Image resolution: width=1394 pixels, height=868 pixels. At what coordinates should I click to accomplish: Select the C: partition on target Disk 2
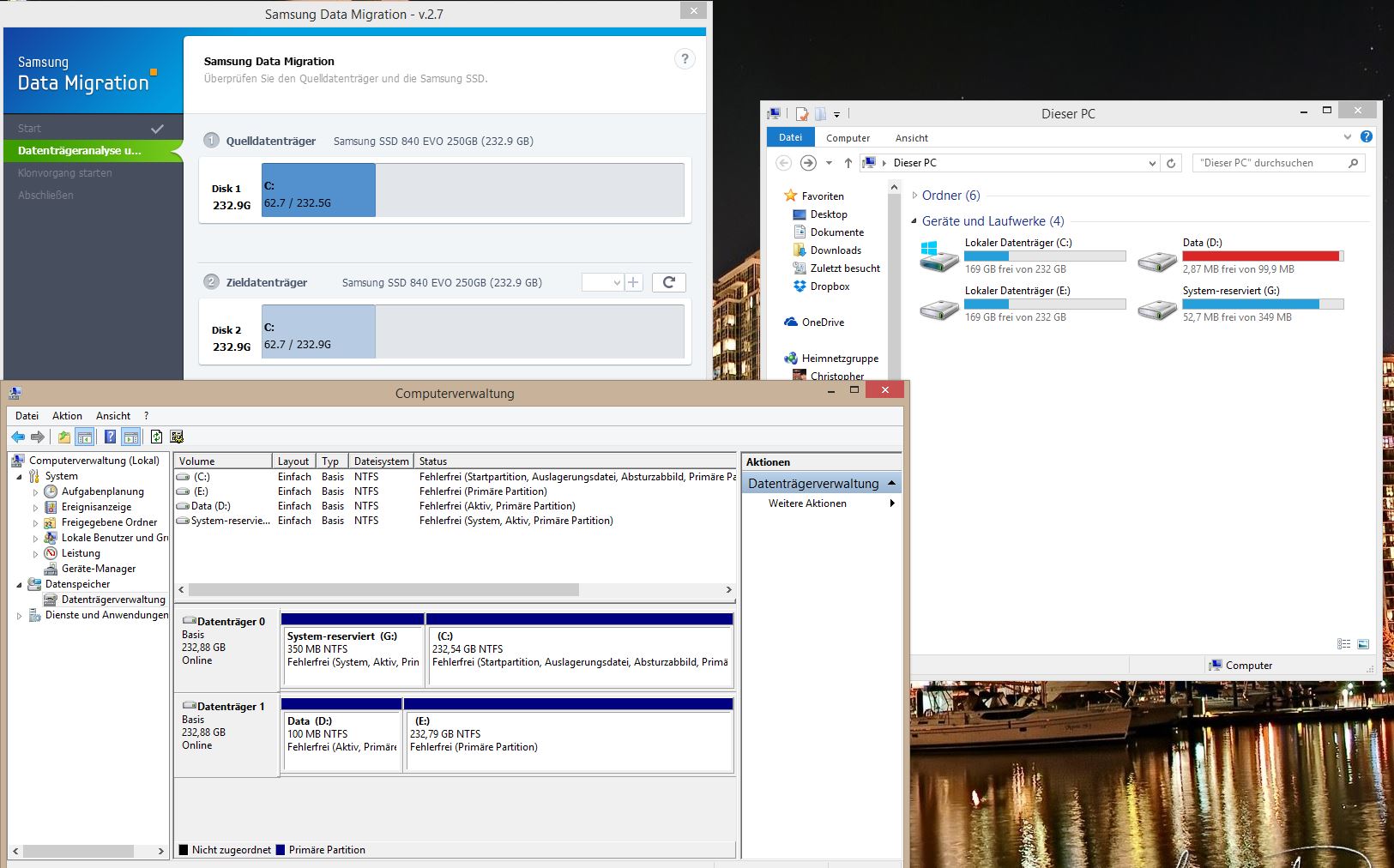click(318, 332)
